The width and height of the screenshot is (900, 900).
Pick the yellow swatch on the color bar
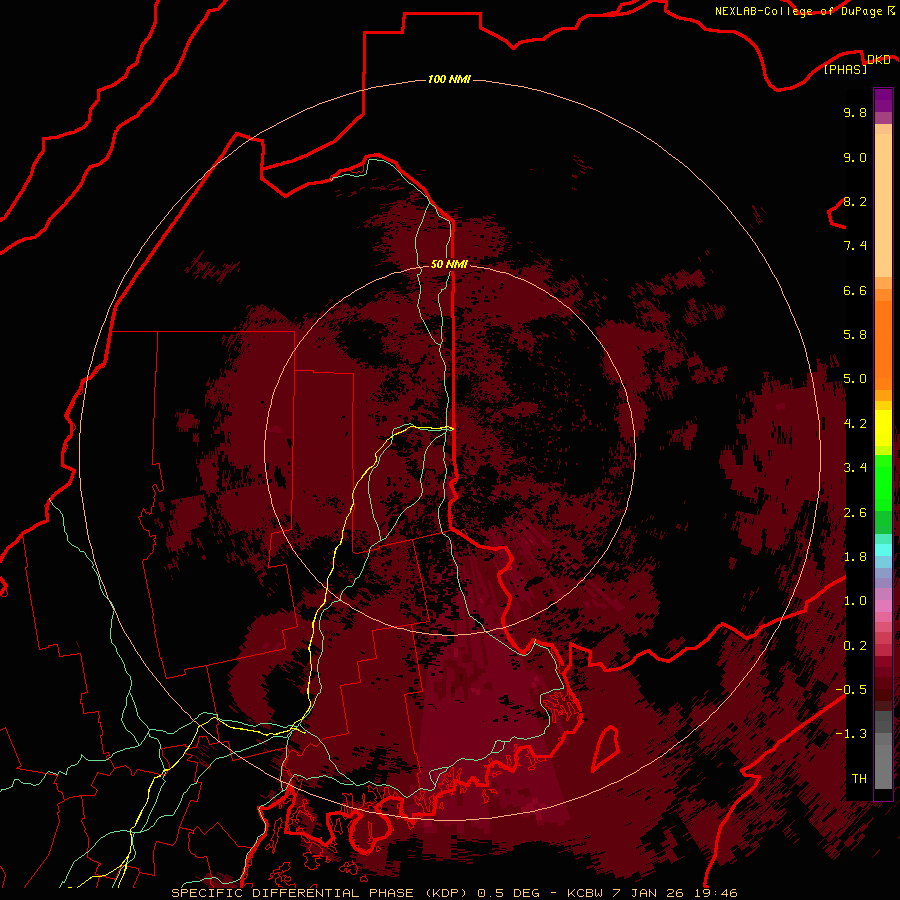pos(883,428)
